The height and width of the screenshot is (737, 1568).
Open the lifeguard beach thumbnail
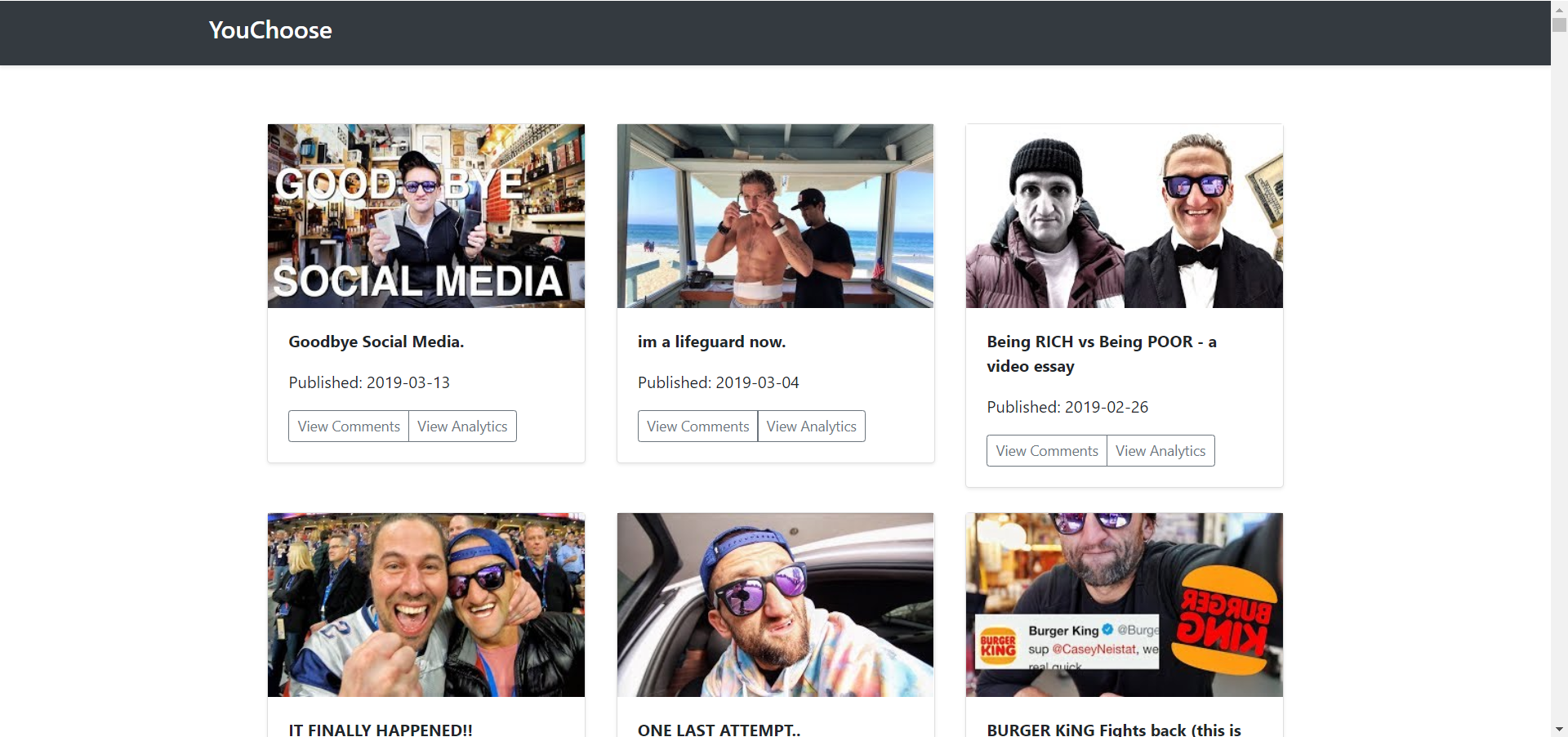click(775, 216)
